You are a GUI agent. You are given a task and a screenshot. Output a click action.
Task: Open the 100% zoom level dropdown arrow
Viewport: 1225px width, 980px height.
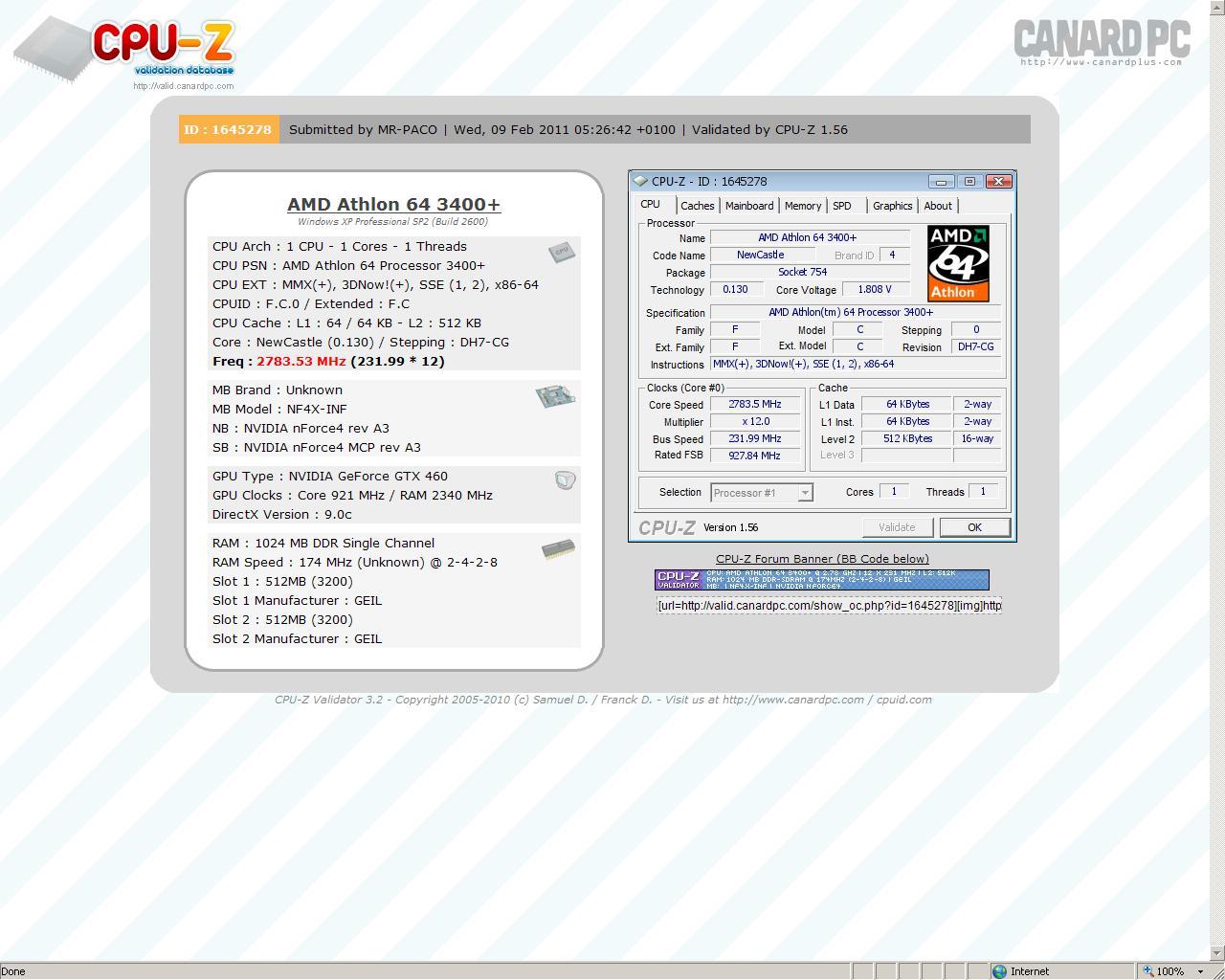[1200, 971]
